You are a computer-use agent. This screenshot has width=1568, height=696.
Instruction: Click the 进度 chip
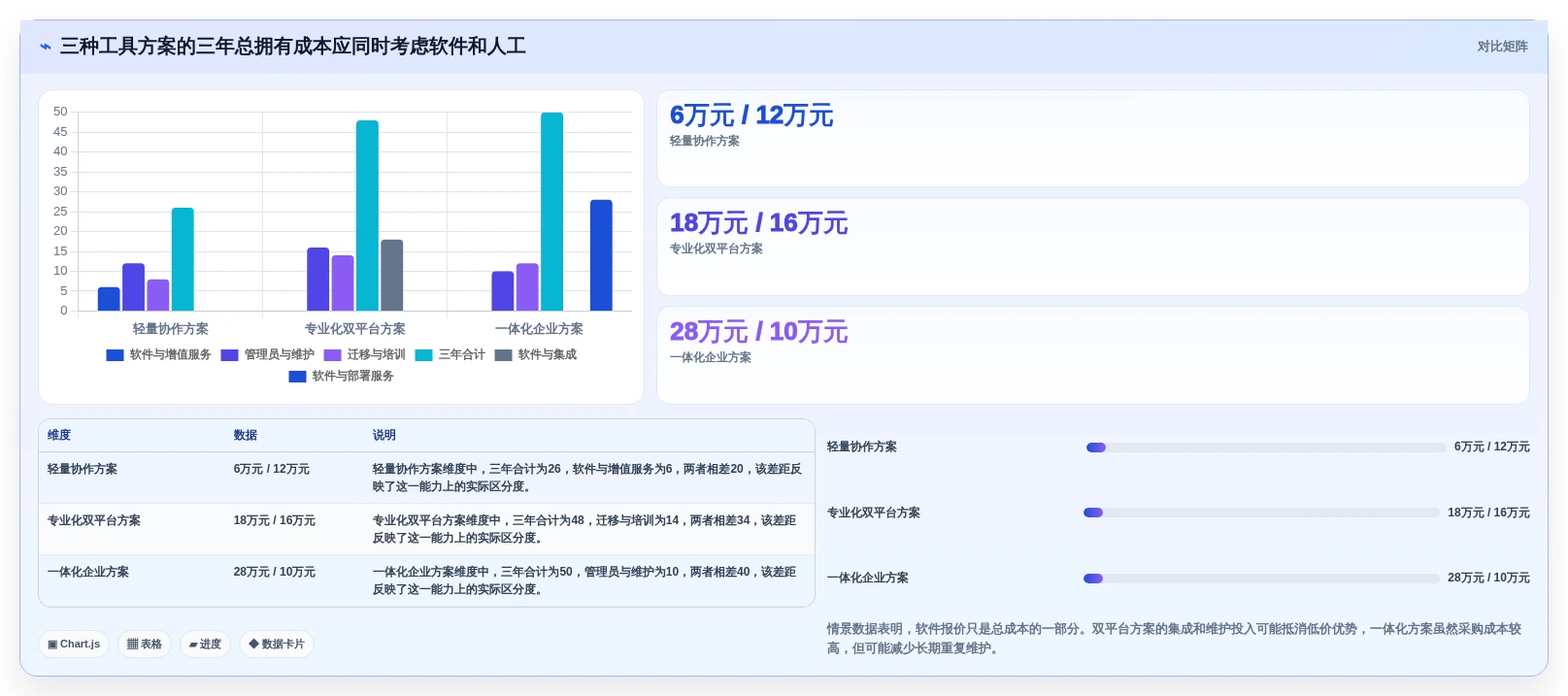tap(205, 645)
